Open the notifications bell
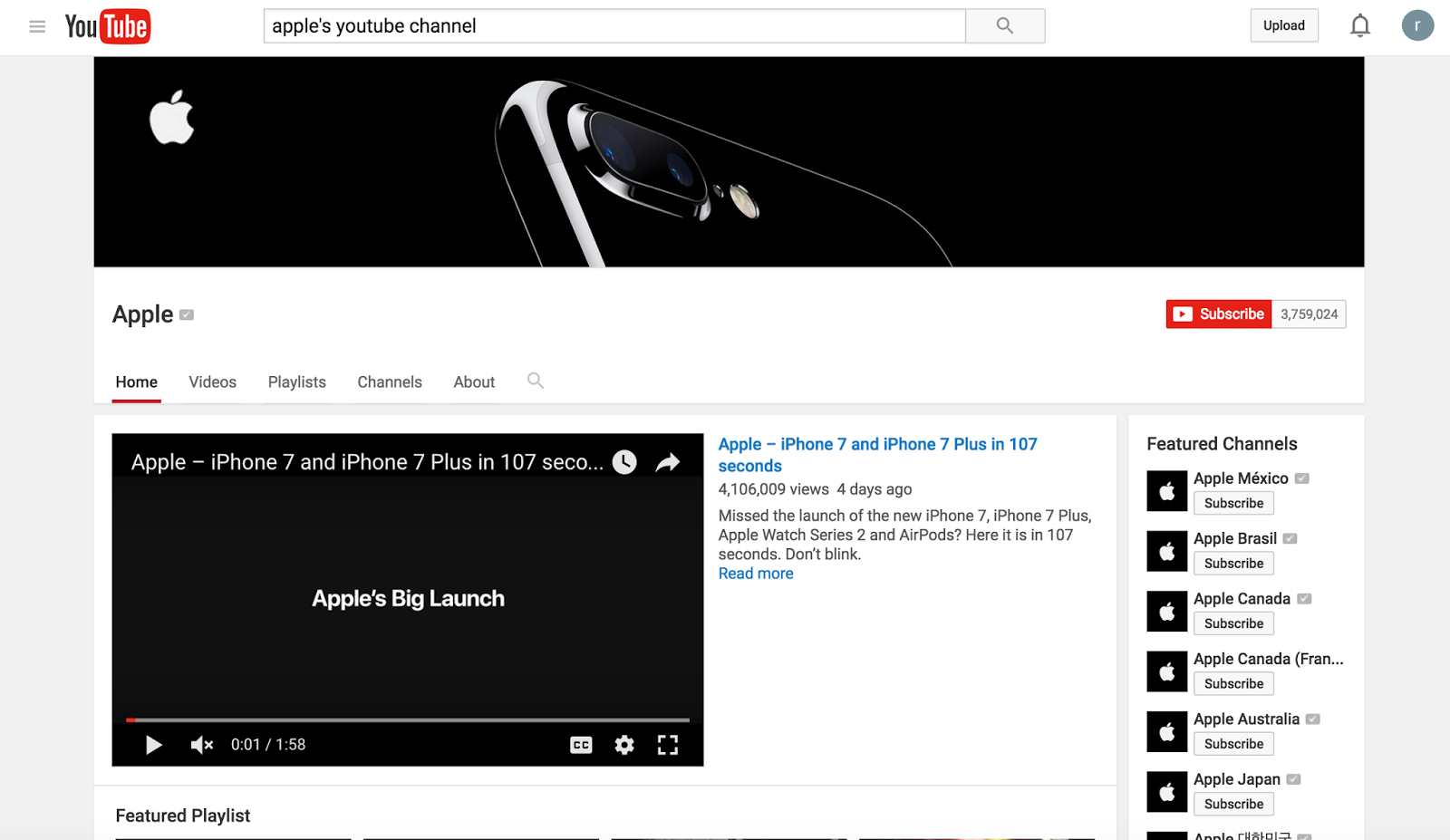This screenshot has width=1450, height=840. (x=1359, y=25)
